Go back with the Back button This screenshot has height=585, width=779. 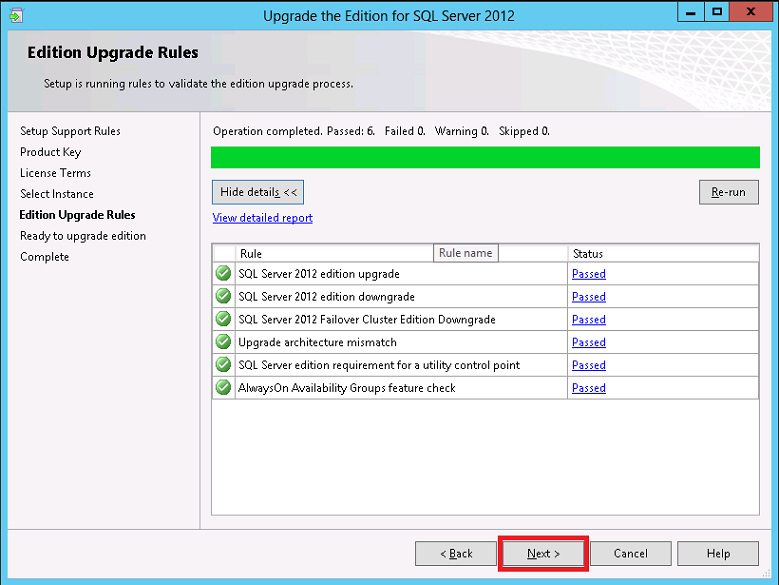tap(456, 553)
